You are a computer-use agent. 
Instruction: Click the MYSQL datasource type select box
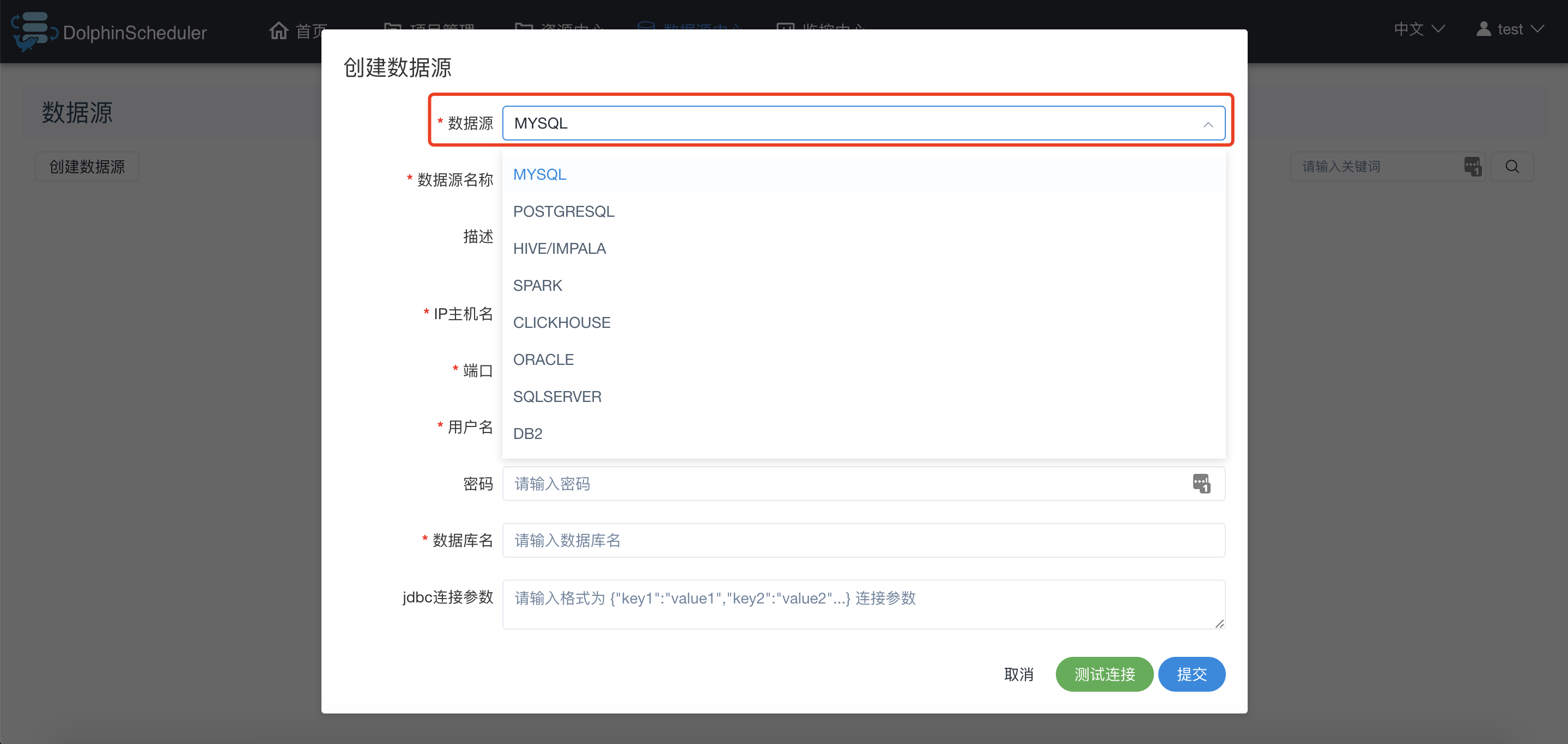(863, 124)
